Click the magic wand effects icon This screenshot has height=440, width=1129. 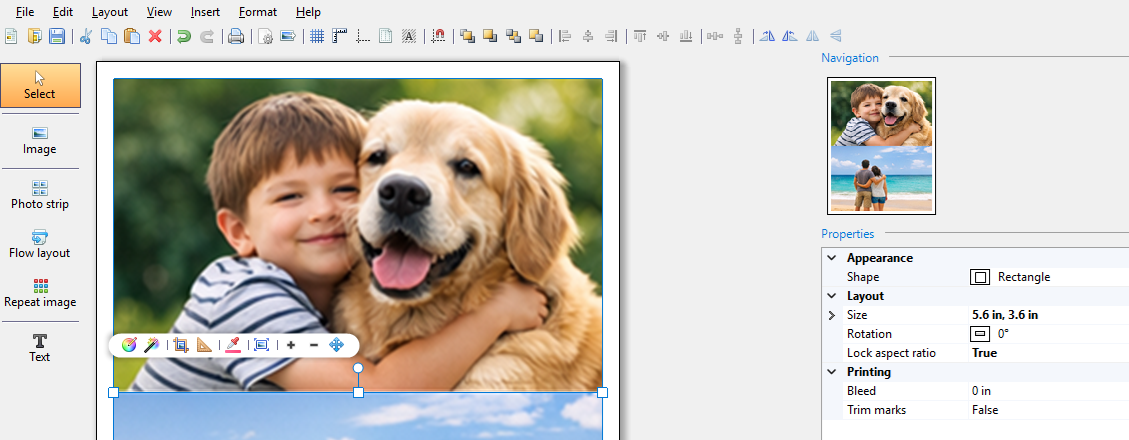[x=151, y=345]
